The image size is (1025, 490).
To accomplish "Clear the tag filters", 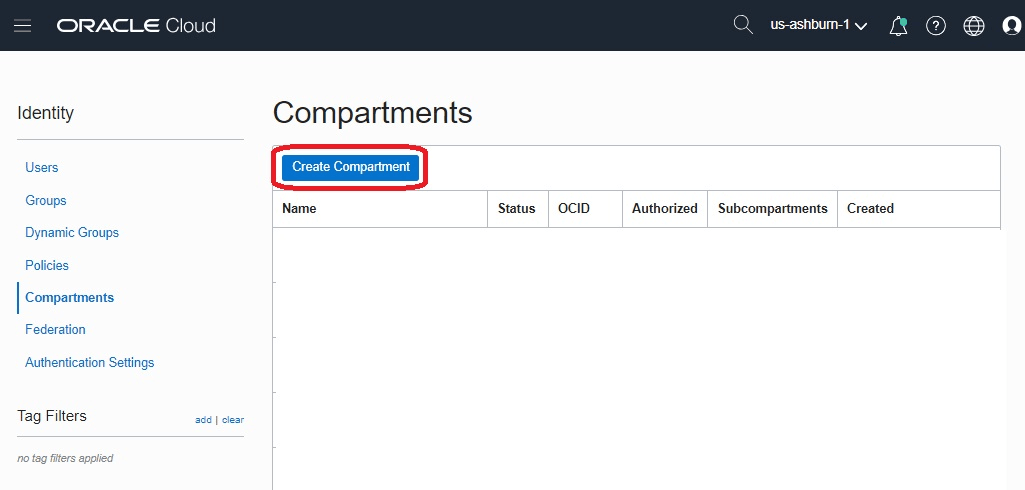I will (233, 420).
